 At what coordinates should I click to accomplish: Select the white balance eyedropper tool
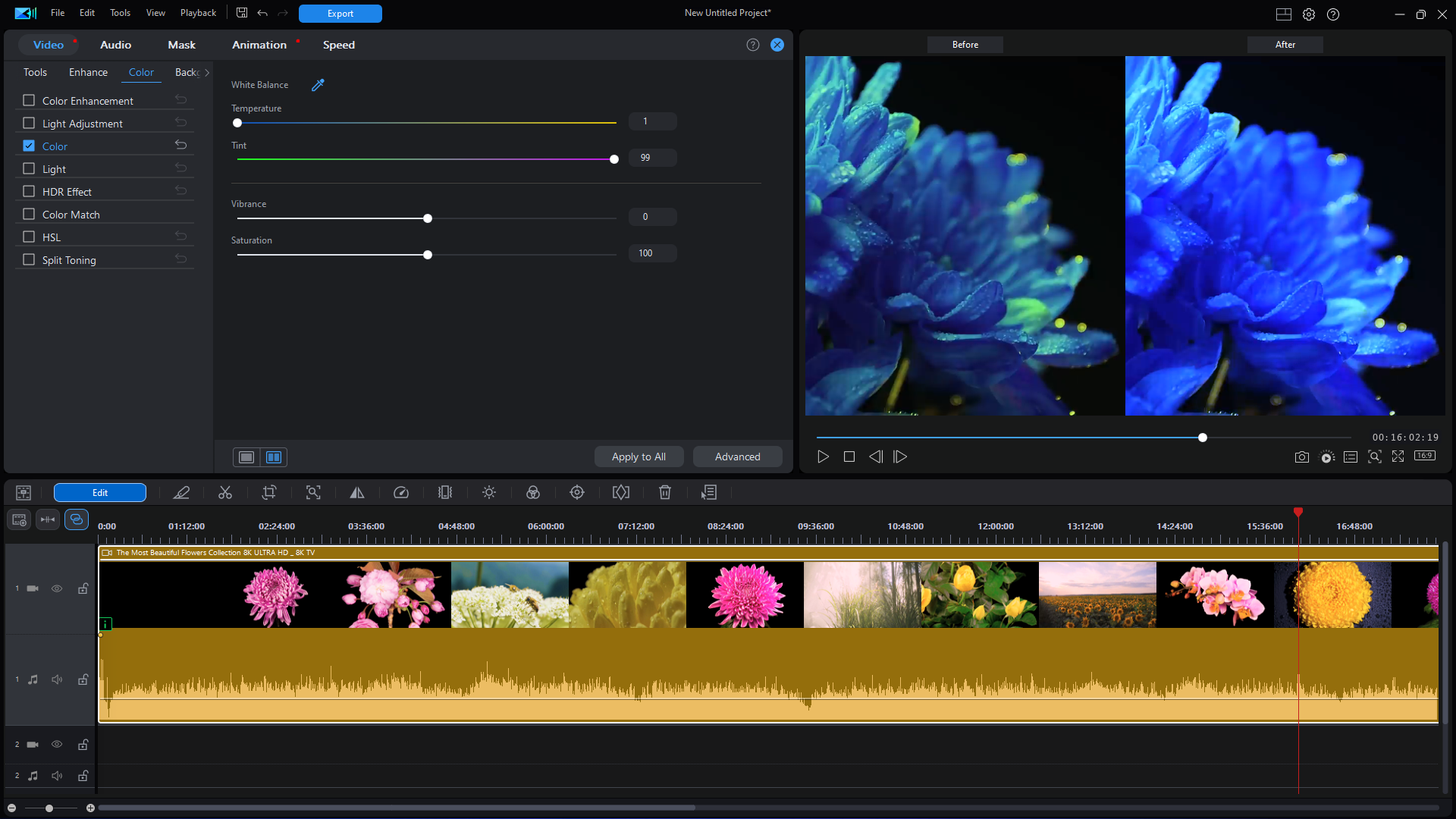(318, 85)
